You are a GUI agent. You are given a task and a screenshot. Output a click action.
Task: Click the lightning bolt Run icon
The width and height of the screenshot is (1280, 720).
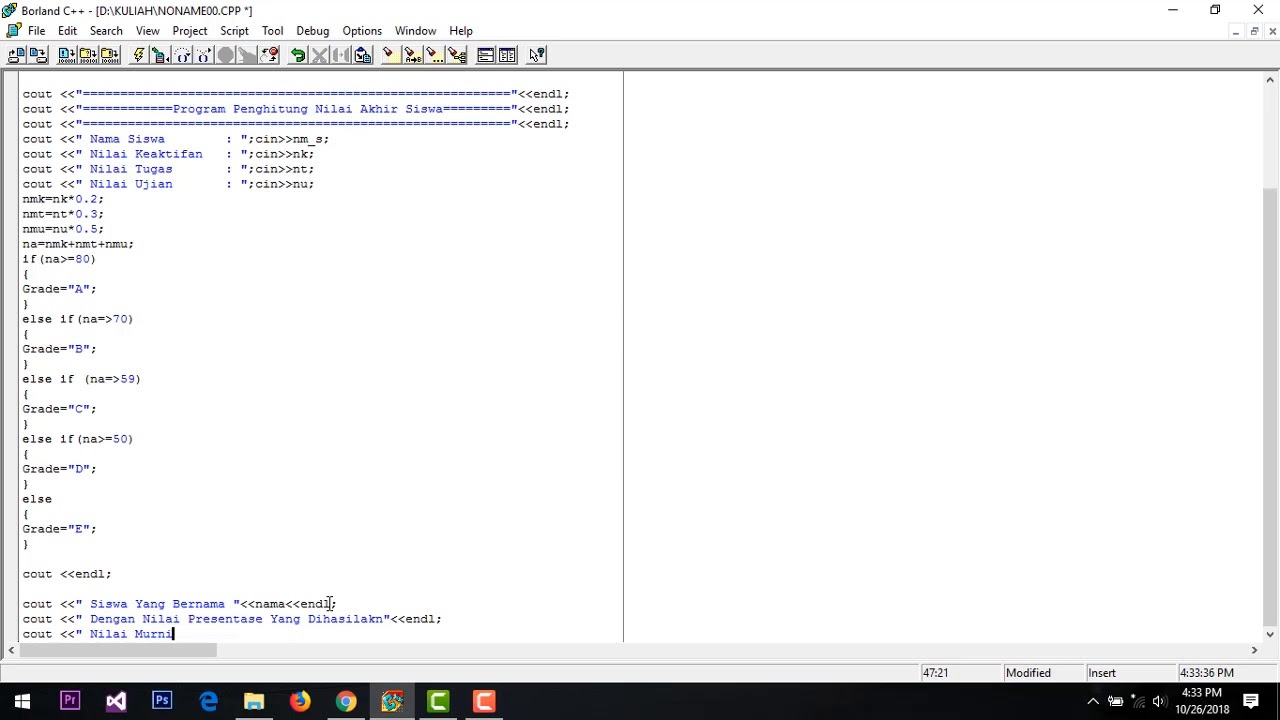(138, 55)
